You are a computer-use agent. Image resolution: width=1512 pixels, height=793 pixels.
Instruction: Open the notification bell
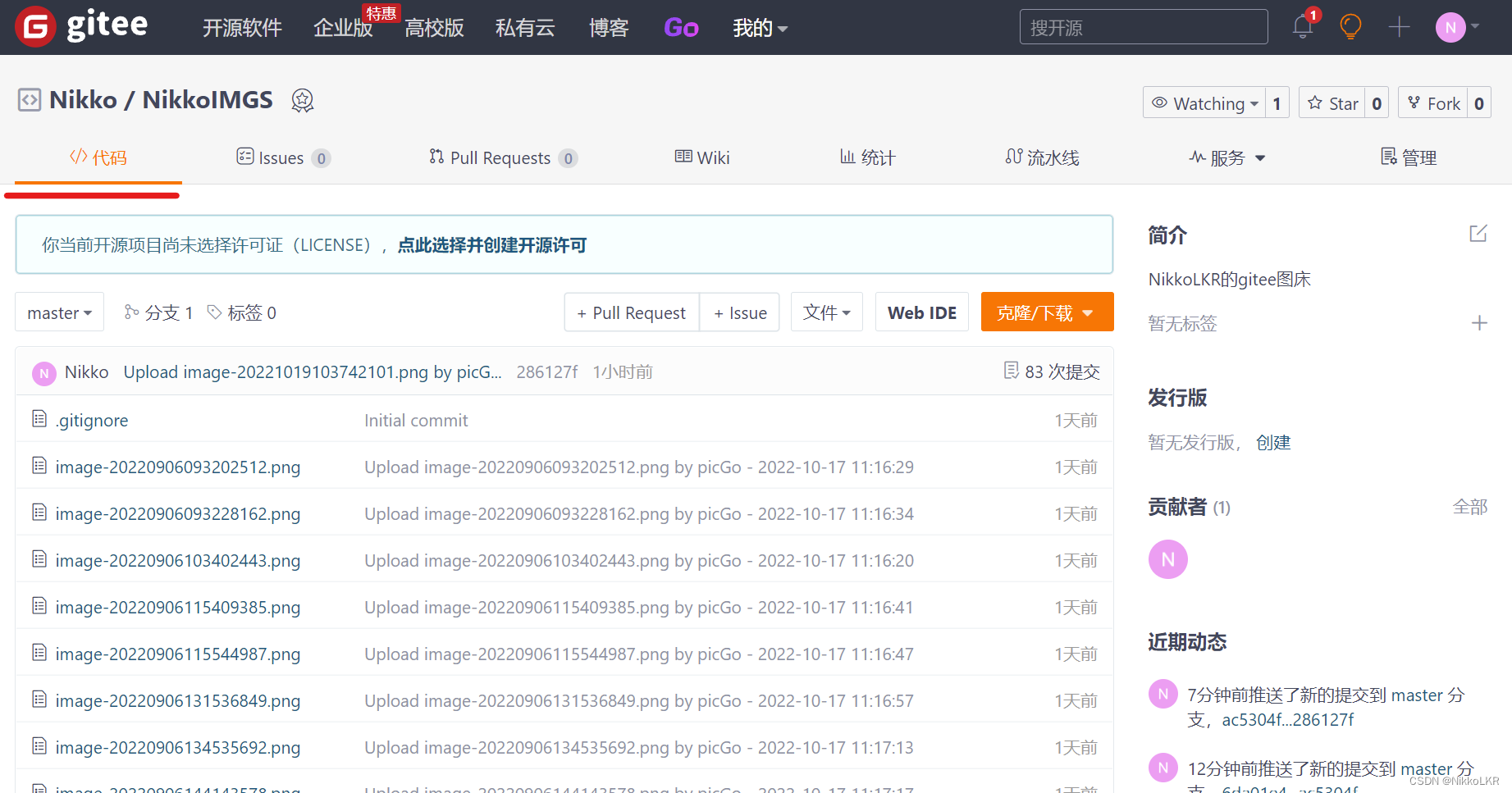(1303, 27)
